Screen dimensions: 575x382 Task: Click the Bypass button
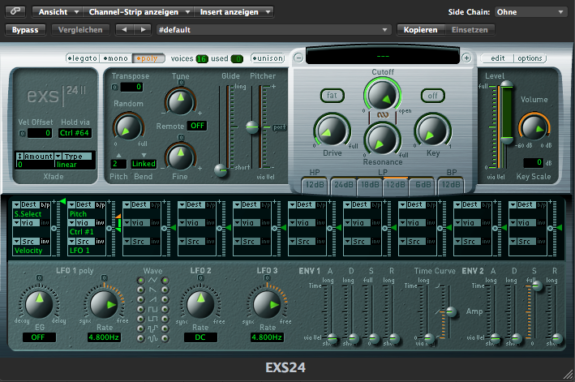point(25,30)
